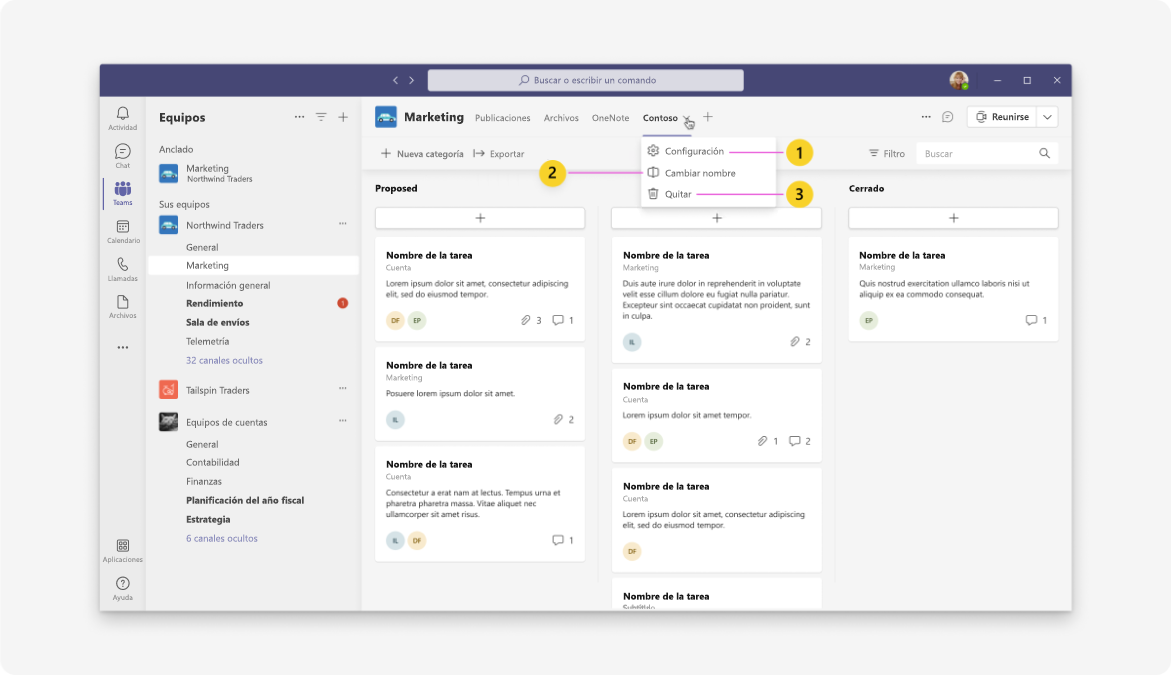Open Equipos more options ellipsis
The height and width of the screenshot is (675, 1172).
tap(299, 117)
